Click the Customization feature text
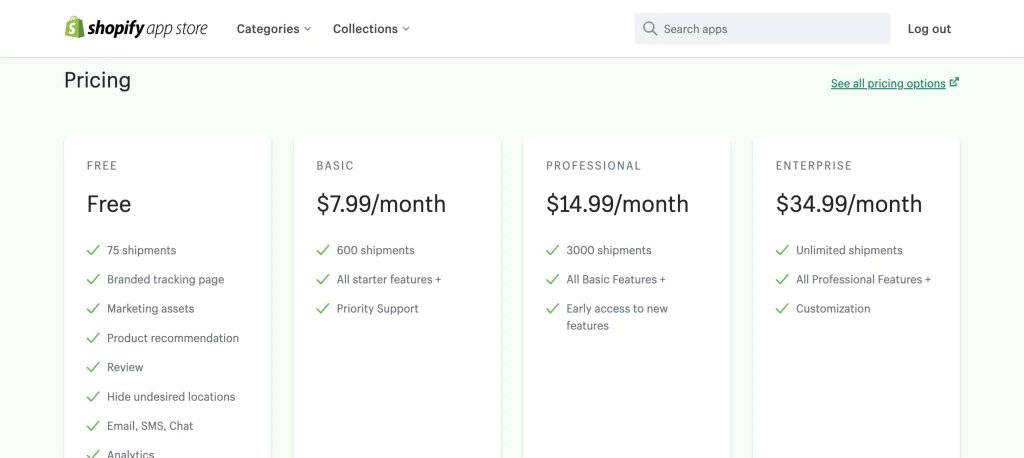 (x=833, y=308)
